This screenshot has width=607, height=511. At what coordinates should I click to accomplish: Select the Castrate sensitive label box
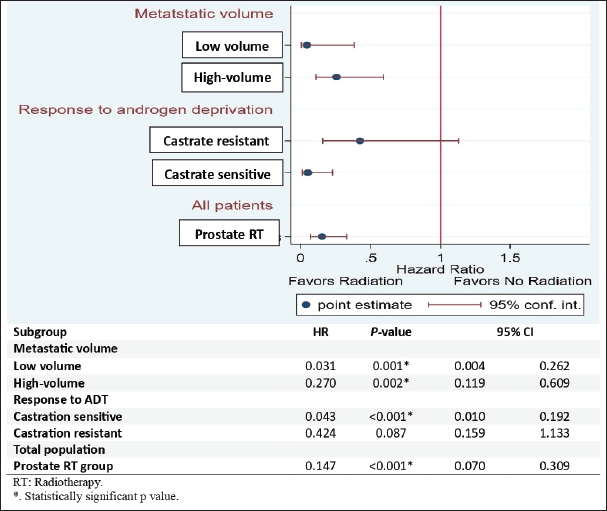point(217,174)
